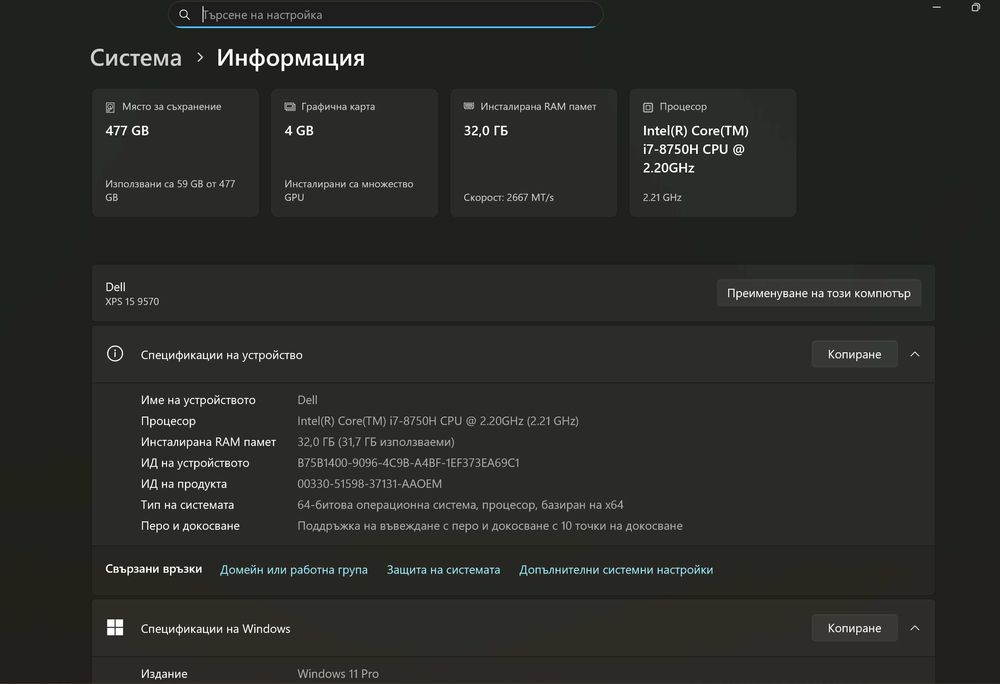Open Домейн или работна група link

pyautogui.click(x=294, y=569)
